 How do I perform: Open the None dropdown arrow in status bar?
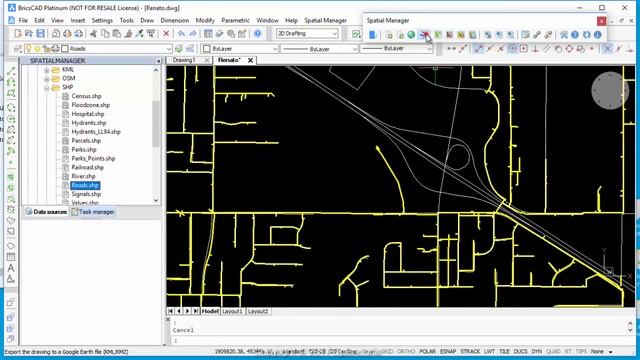point(611,352)
